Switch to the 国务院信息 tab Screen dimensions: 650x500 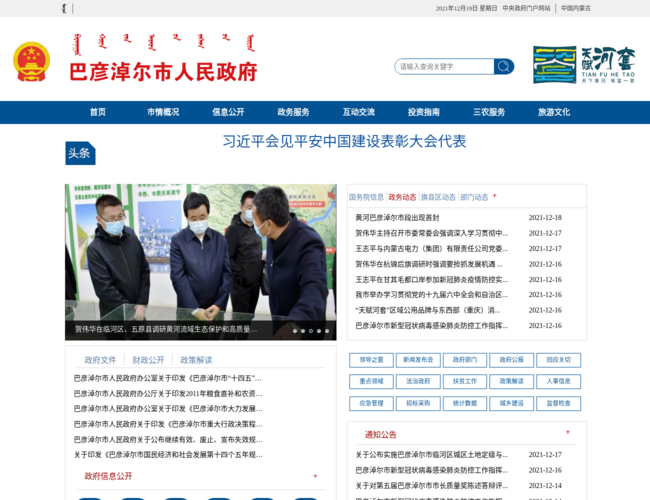pos(366,197)
